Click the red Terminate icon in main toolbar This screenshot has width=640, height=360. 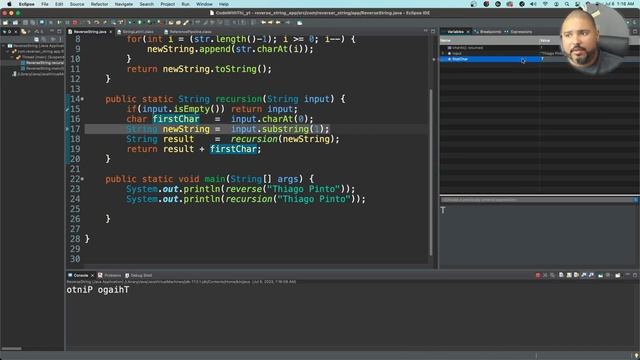(75, 23)
